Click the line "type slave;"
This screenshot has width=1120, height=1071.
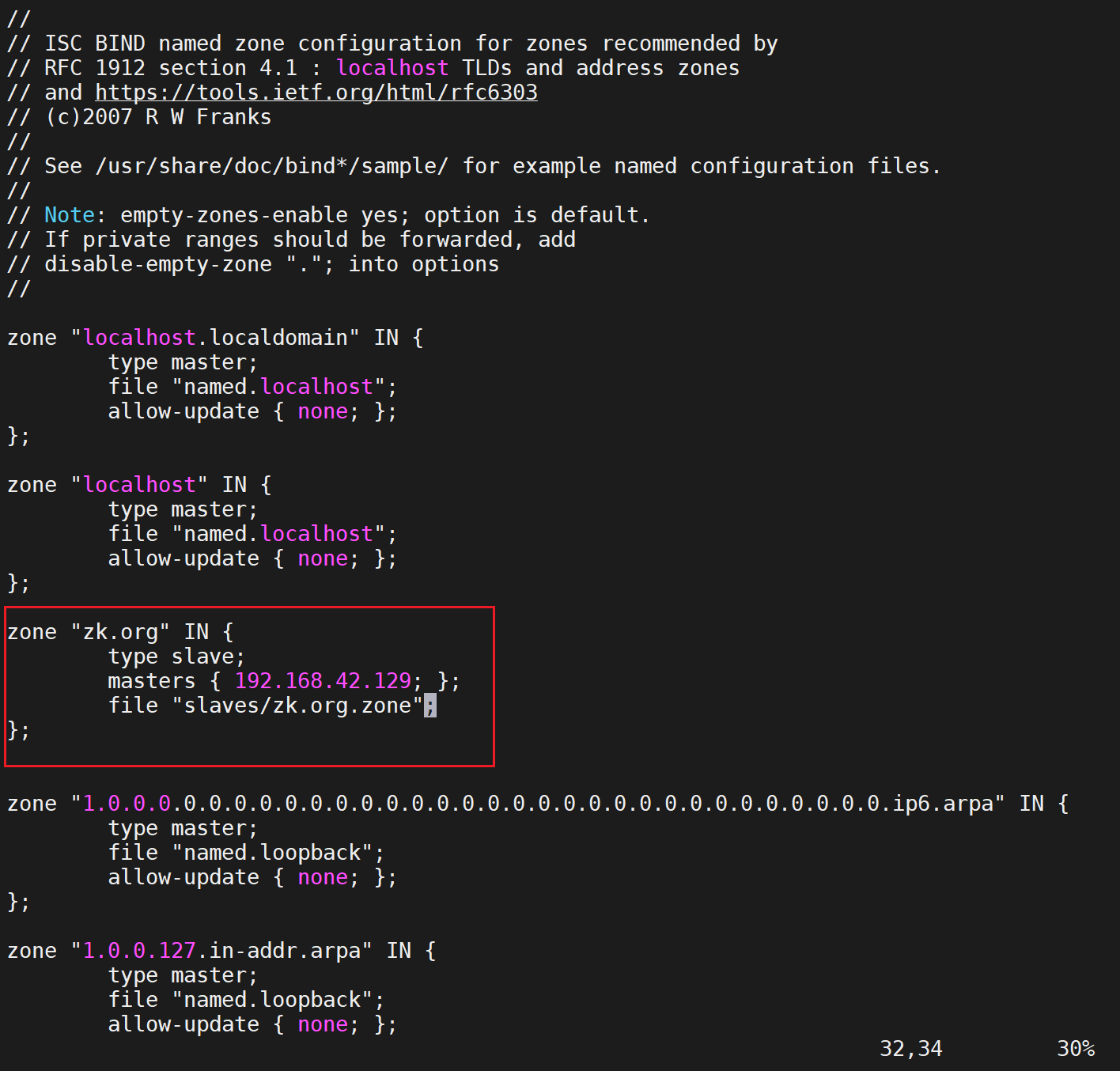[x=177, y=657]
